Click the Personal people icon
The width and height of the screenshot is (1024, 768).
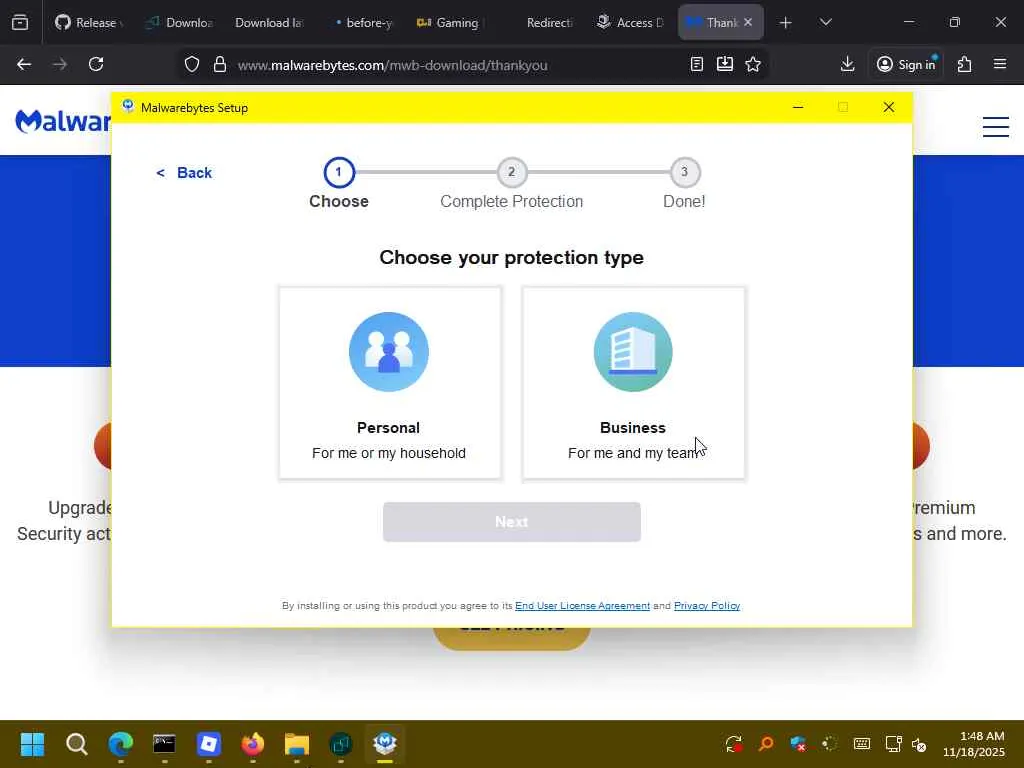[x=389, y=351]
